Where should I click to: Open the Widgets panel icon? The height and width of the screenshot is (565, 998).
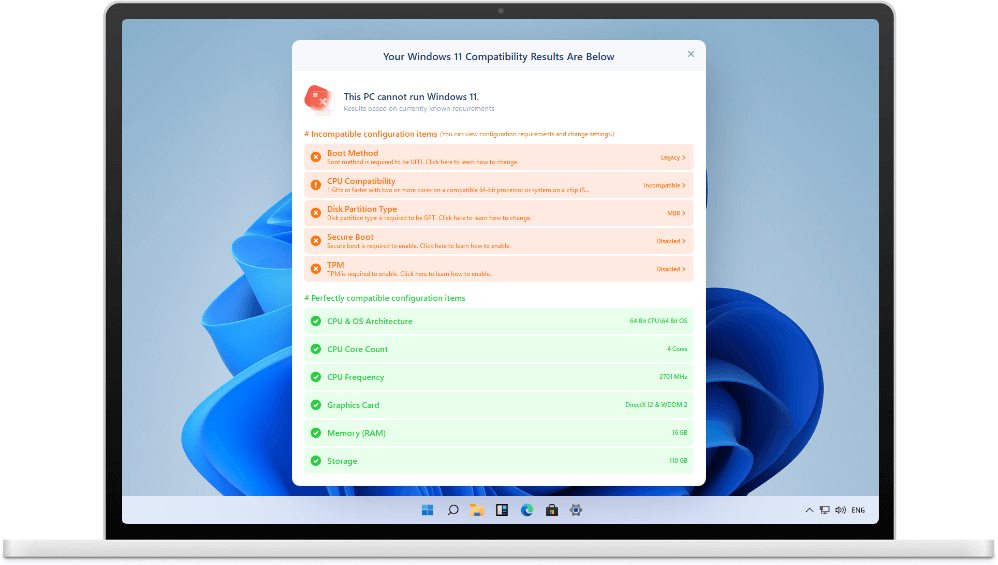pos(502,510)
